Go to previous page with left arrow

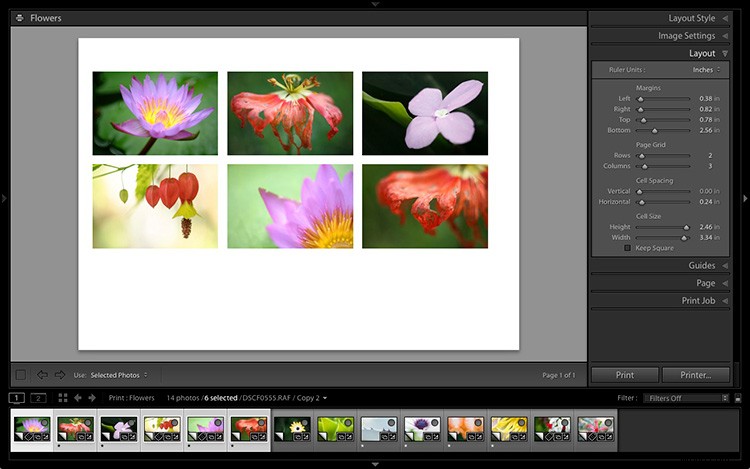pos(42,375)
